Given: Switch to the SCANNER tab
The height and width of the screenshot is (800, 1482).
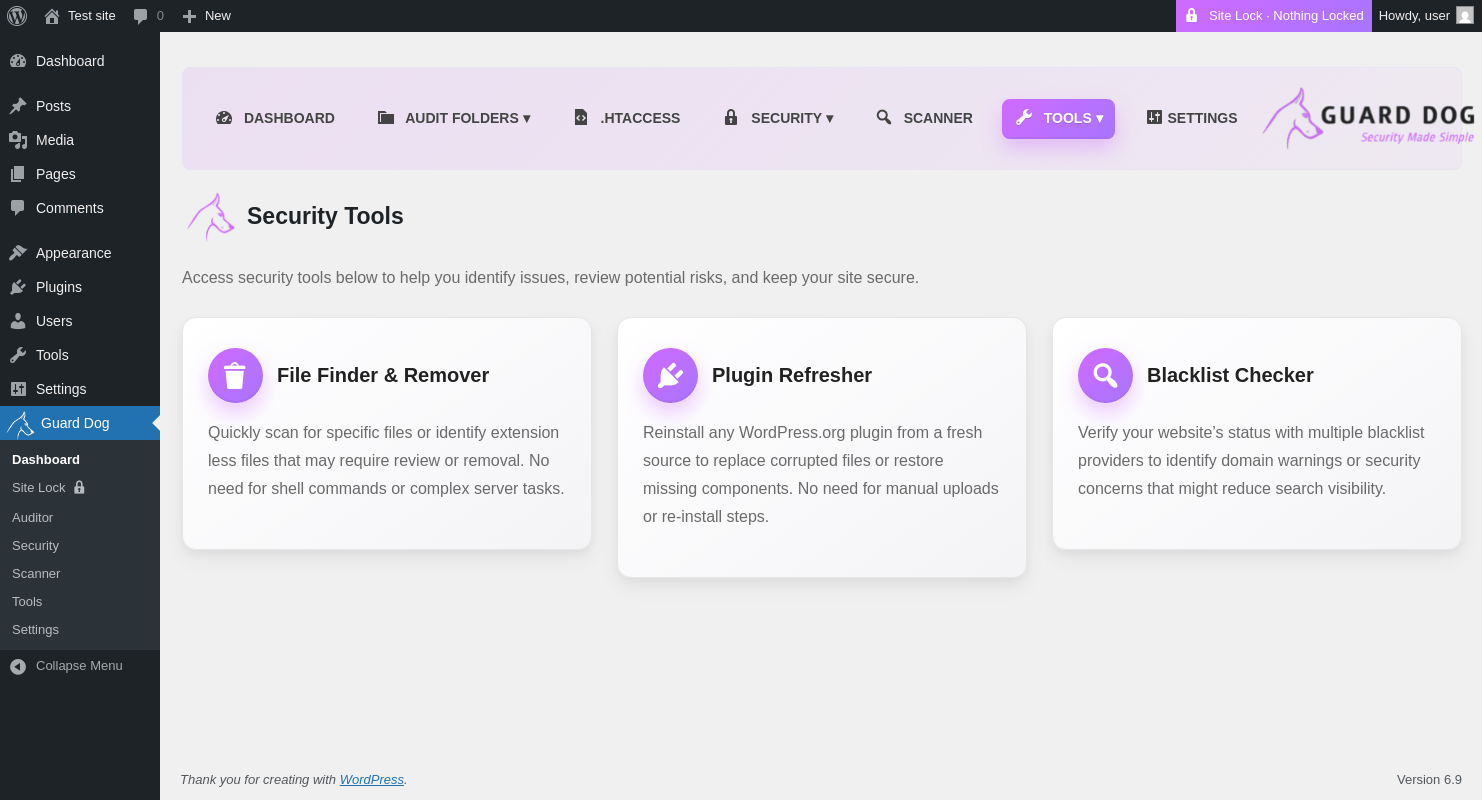Looking at the screenshot, I should coord(924,118).
